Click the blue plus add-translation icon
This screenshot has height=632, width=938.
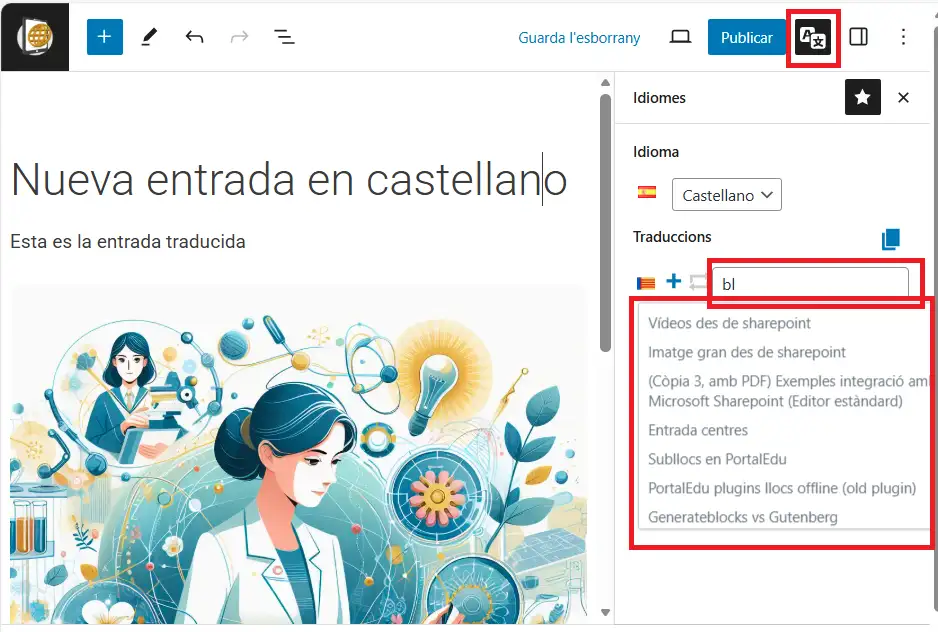[x=674, y=282]
